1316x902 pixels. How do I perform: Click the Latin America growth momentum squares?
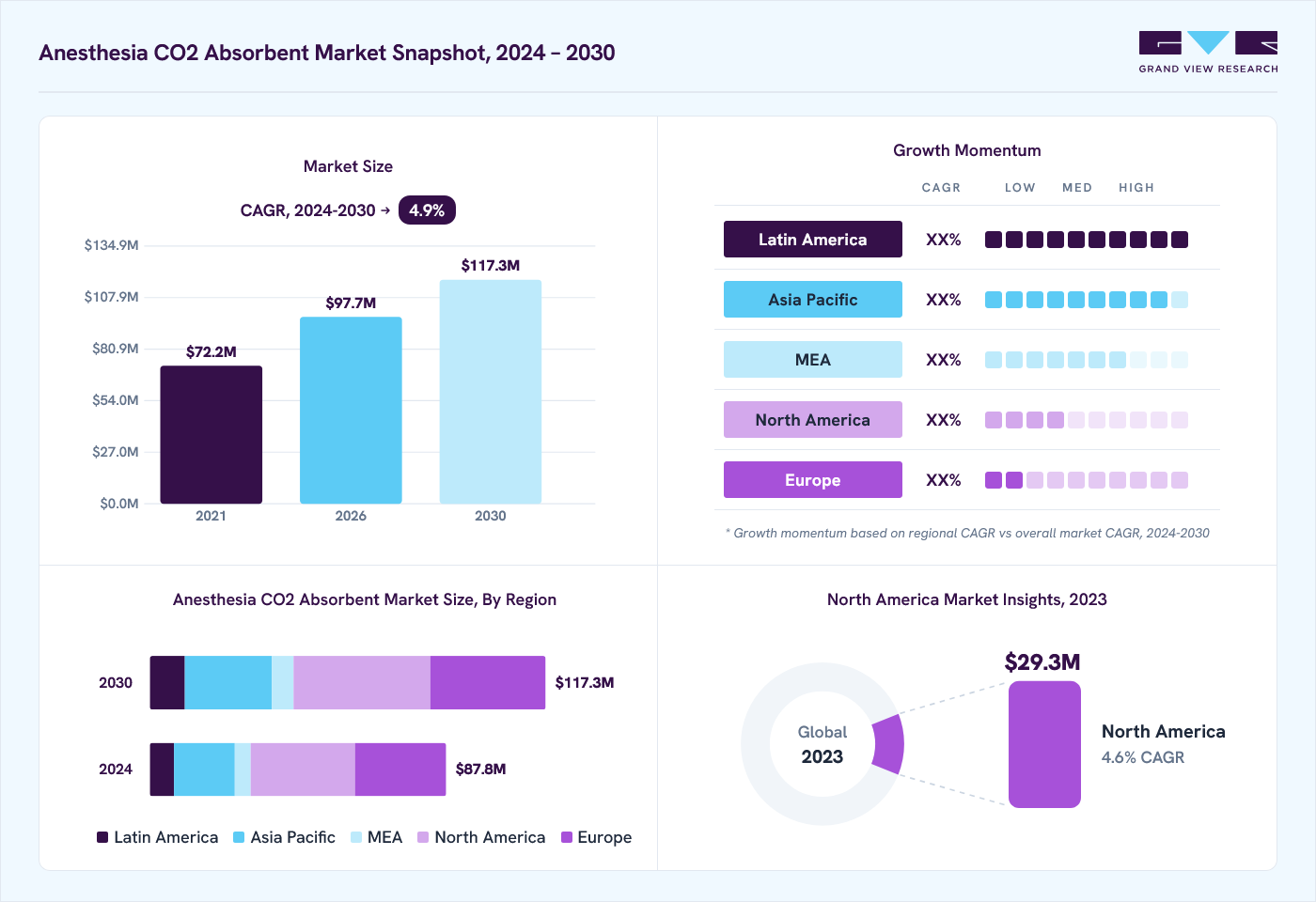pyautogui.click(x=1087, y=240)
